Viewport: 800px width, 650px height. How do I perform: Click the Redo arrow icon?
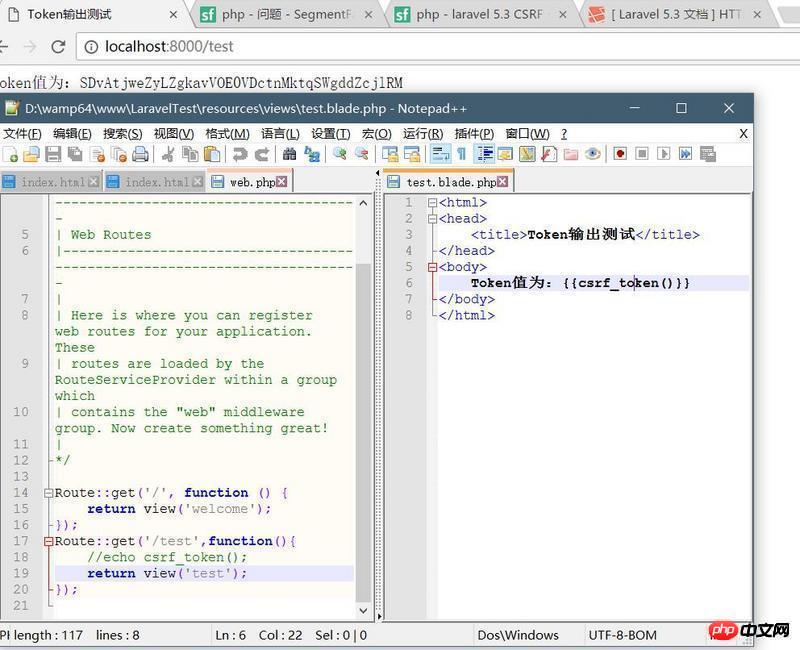pos(262,154)
